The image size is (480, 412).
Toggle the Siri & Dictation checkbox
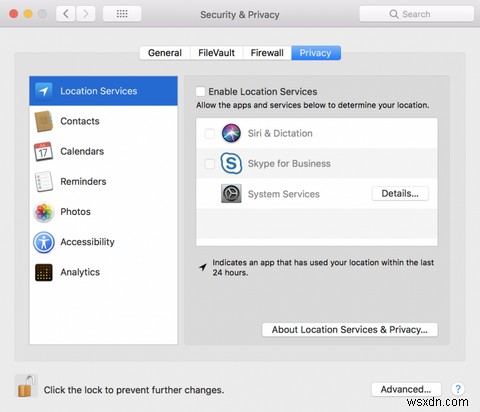[210, 134]
